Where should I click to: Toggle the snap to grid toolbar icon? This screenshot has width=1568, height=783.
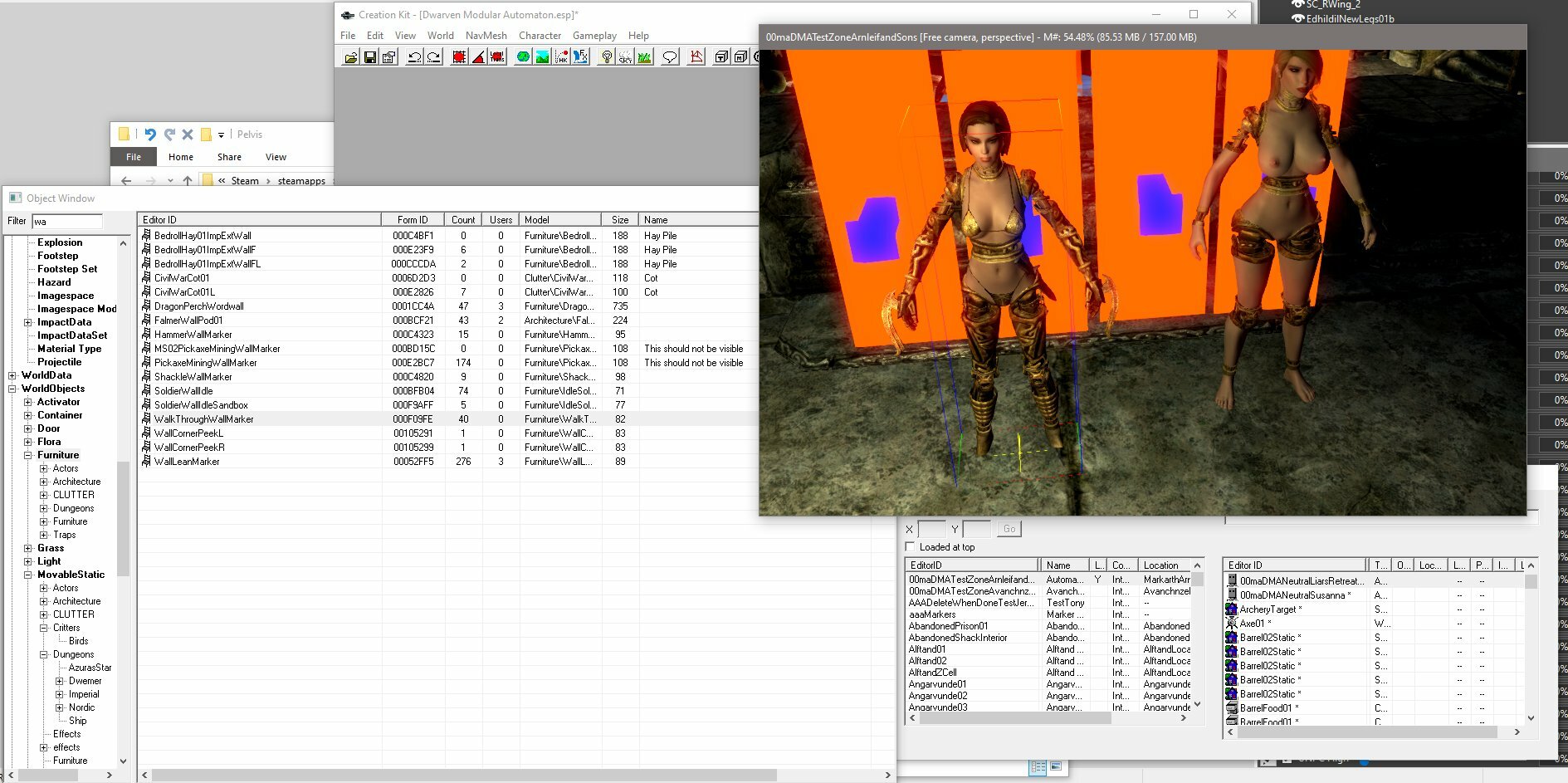coord(459,56)
